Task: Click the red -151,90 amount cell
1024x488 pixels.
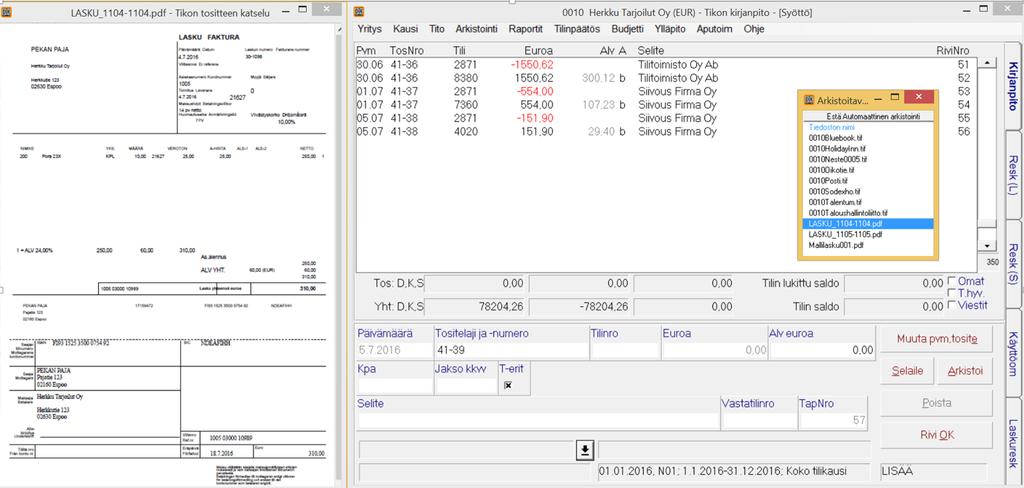Action: [537, 118]
